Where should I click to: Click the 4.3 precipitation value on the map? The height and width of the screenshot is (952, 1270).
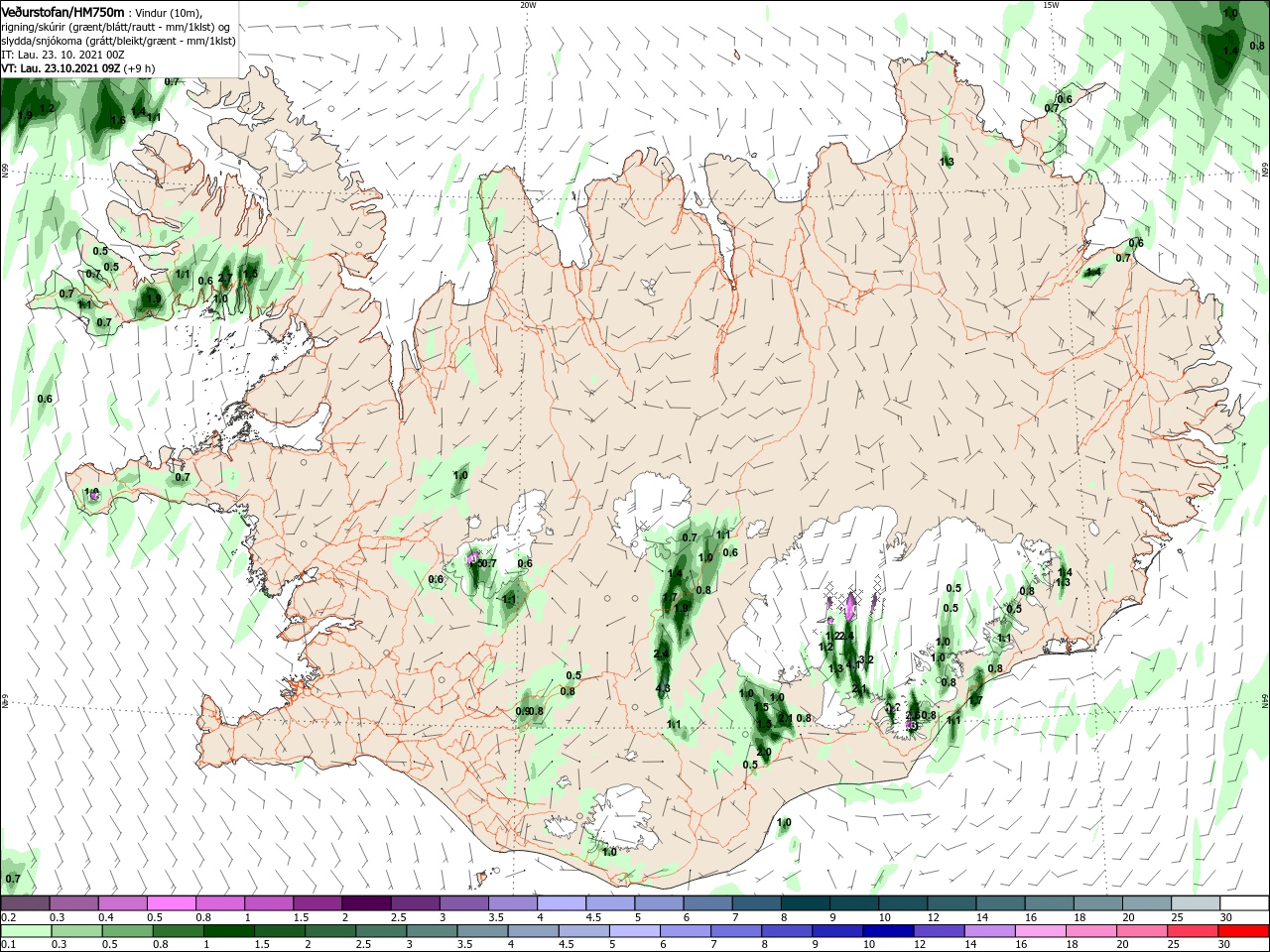coord(663,688)
